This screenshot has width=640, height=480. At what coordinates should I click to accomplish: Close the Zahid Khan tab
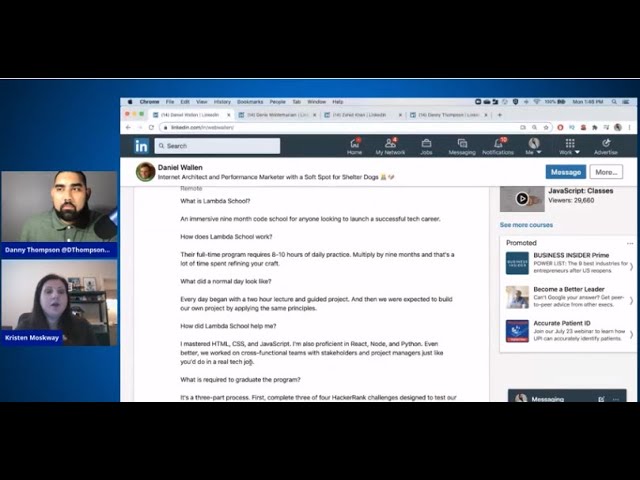point(400,115)
